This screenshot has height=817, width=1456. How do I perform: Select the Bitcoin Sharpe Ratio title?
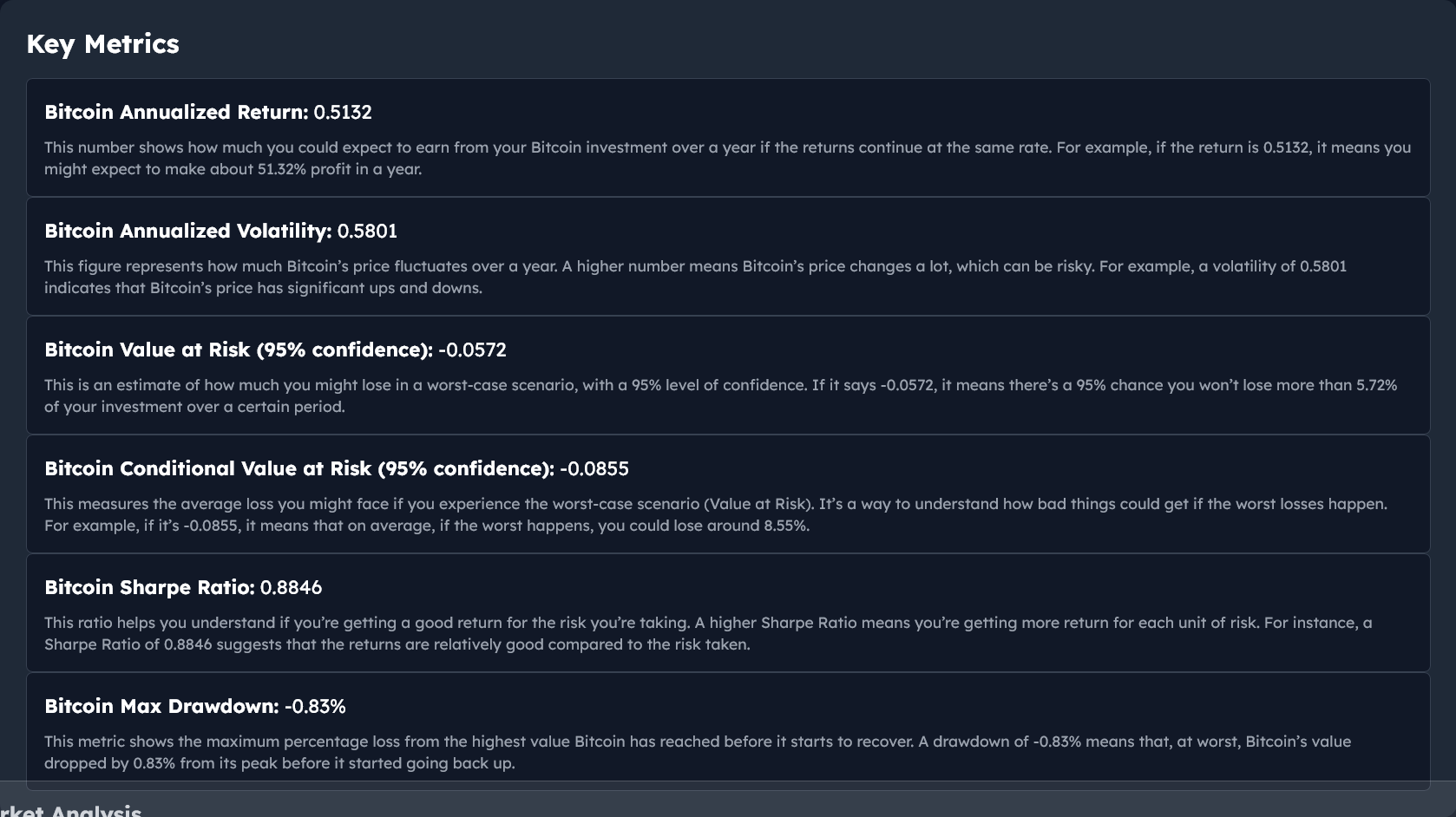point(149,587)
